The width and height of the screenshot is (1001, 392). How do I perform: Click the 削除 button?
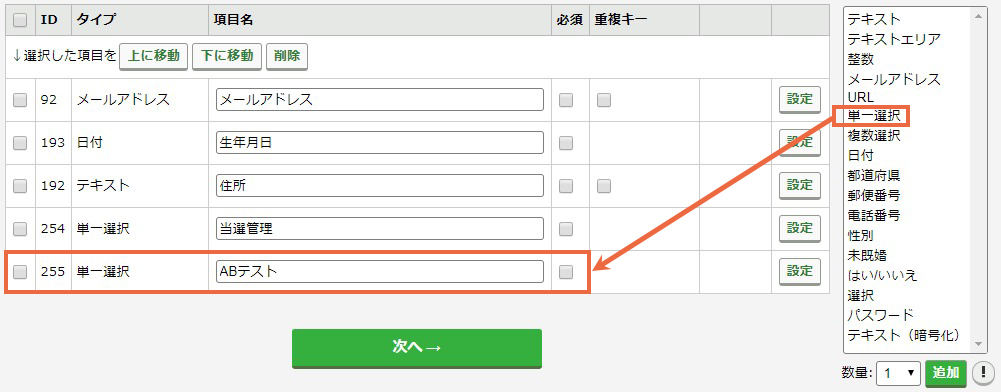pos(287,56)
